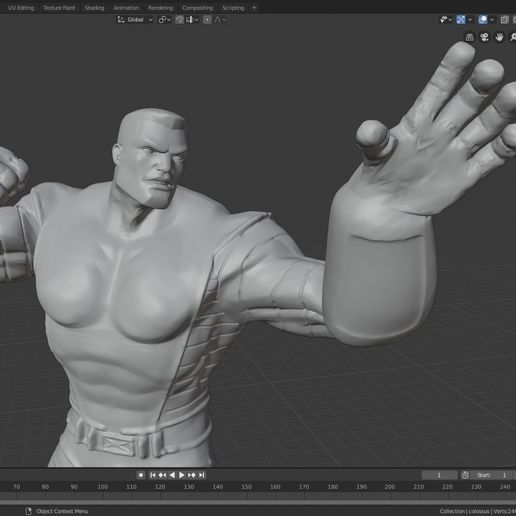Toggle snapping magnet in header
This screenshot has height=516, width=516.
tap(179, 20)
